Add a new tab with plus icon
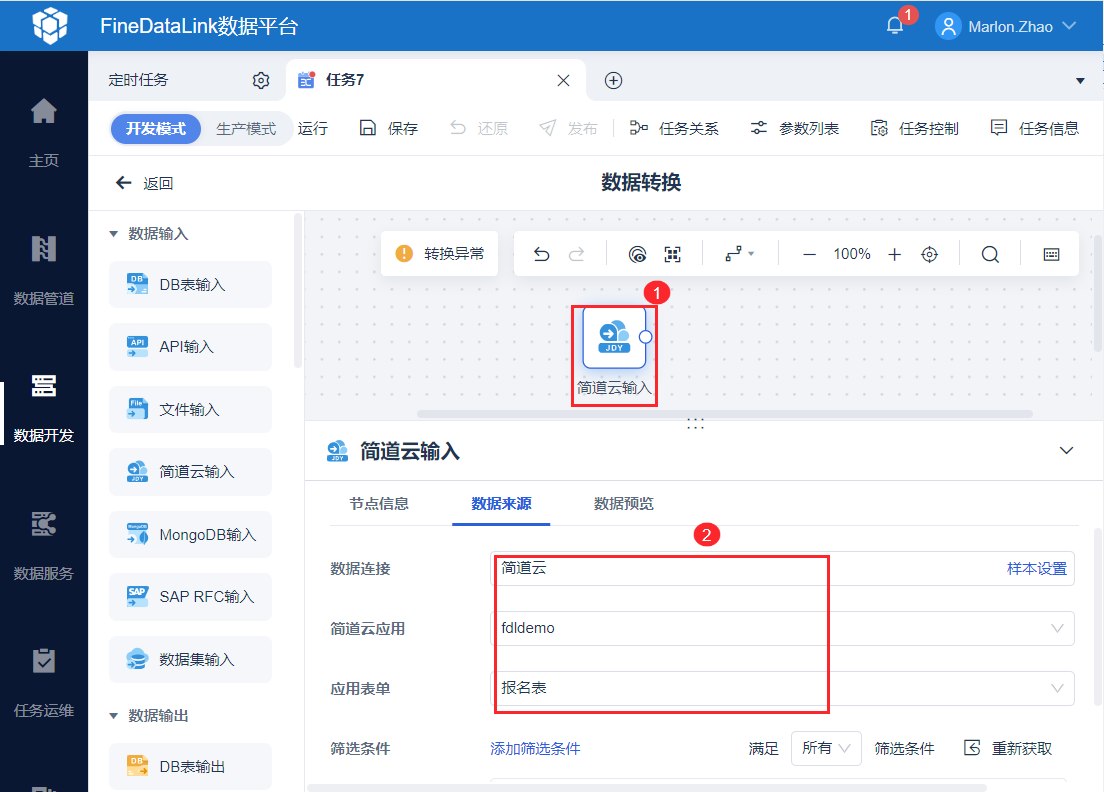The image size is (1104, 792). (613, 80)
